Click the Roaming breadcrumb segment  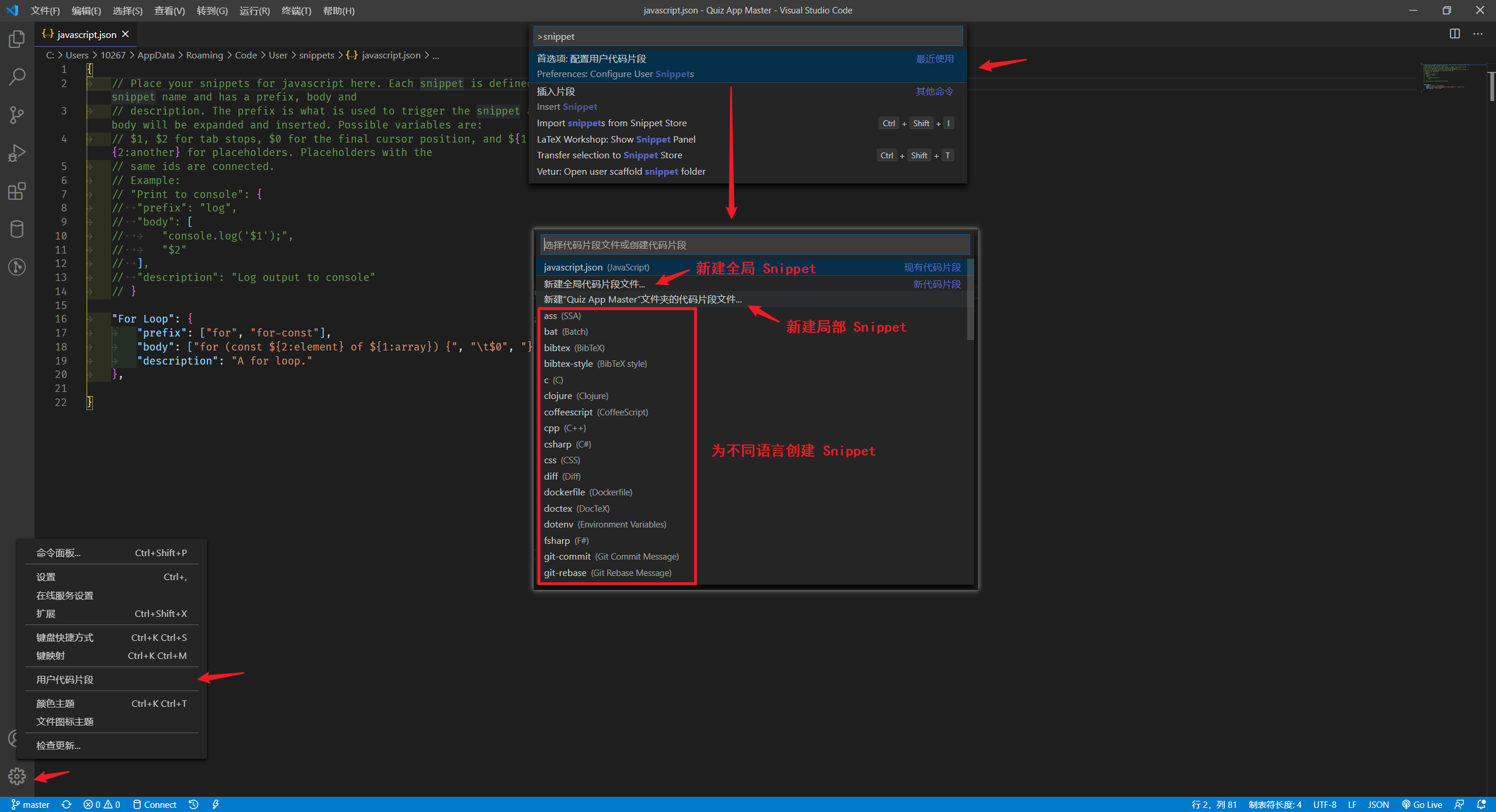pos(205,55)
